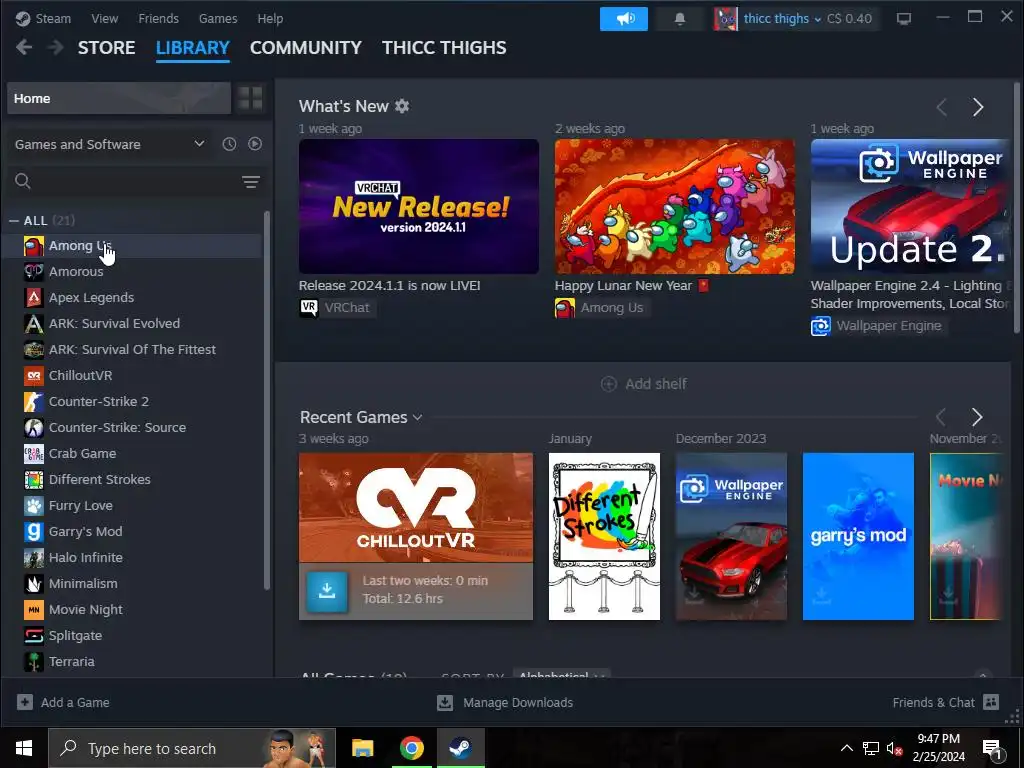Open Chrome from the taskbar
The height and width of the screenshot is (768, 1024).
pyautogui.click(x=411, y=748)
